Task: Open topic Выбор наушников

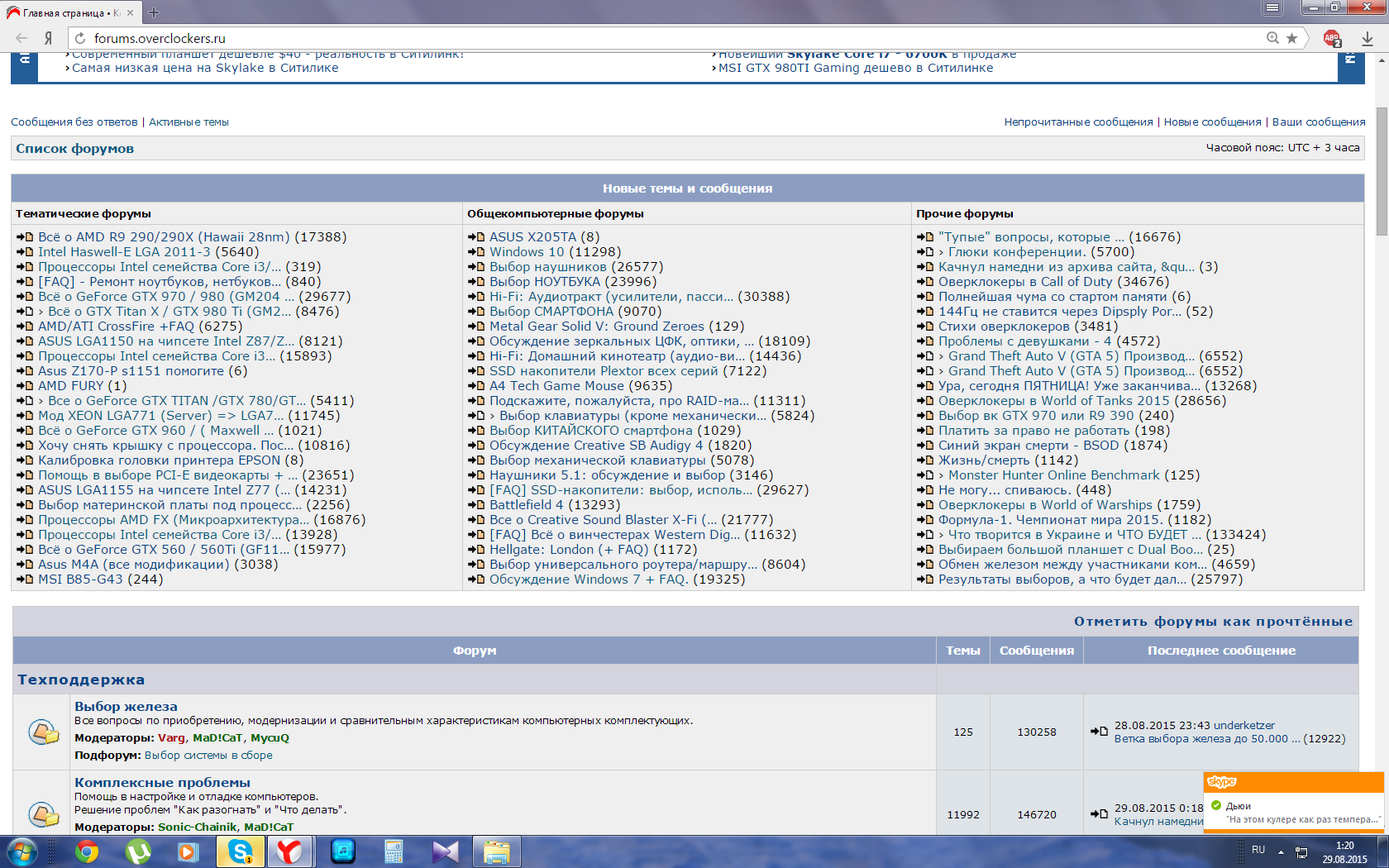Action: click(x=547, y=267)
